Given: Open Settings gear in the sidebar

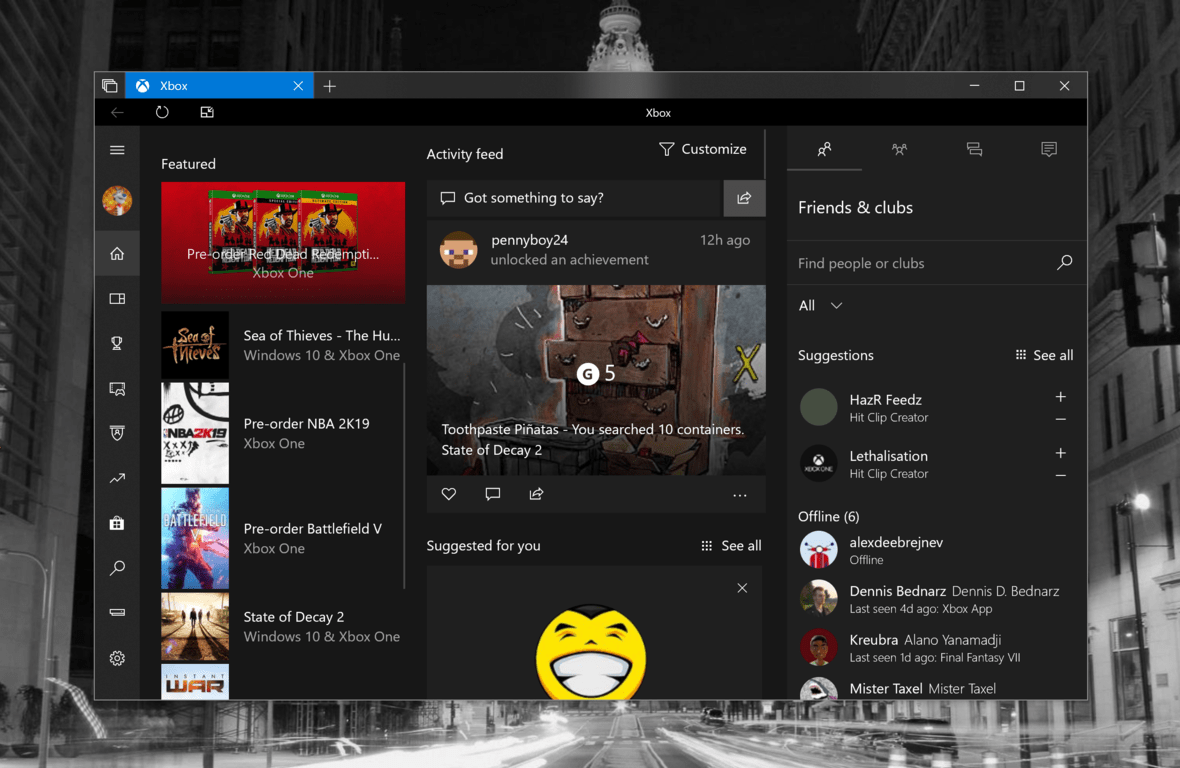Looking at the screenshot, I should 117,658.
